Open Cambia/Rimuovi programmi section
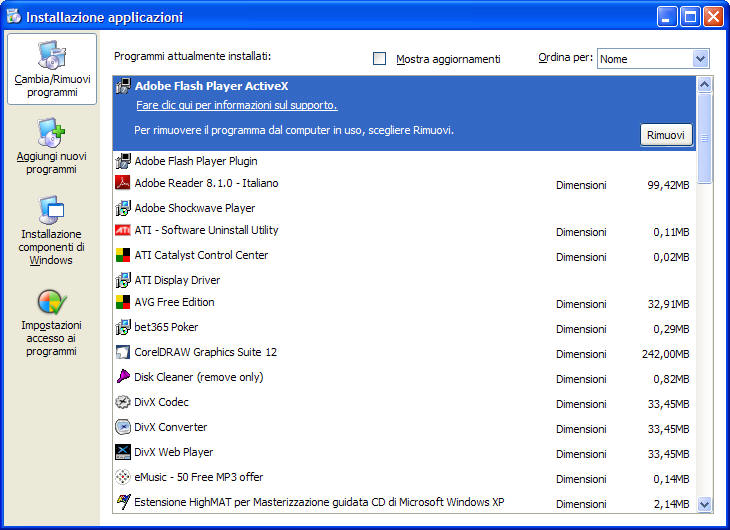The width and height of the screenshot is (730, 530). (x=52, y=68)
